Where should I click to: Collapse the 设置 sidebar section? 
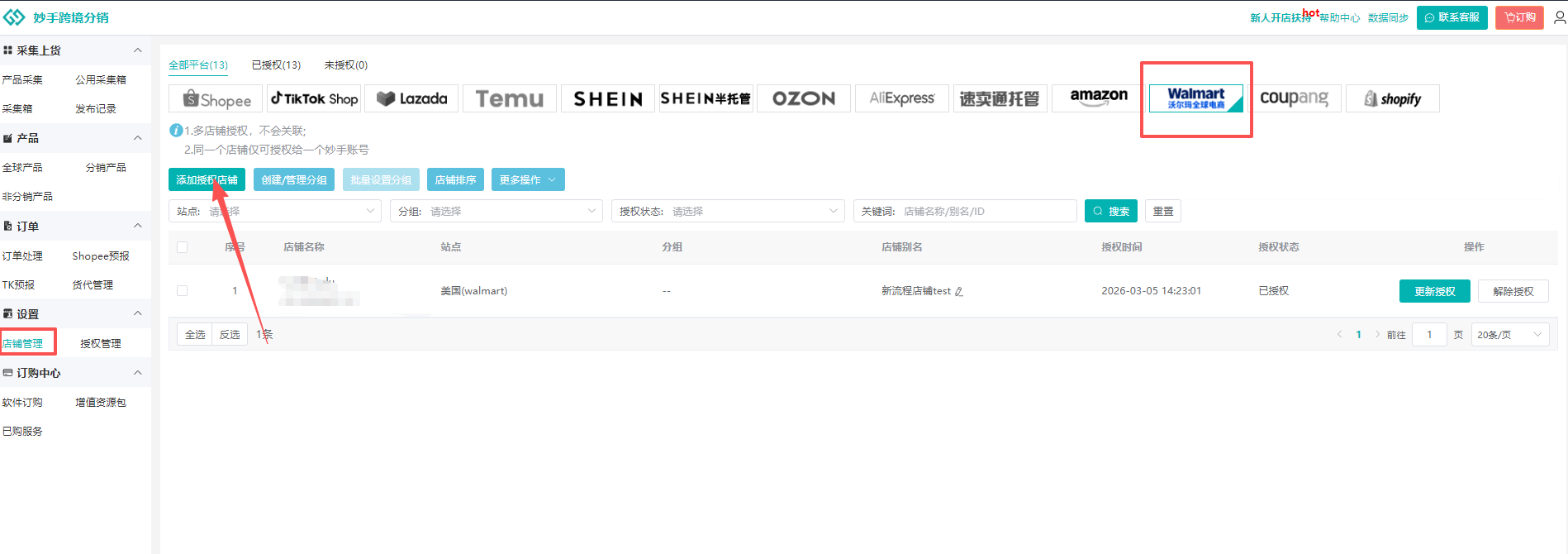(x=138, y=313)
